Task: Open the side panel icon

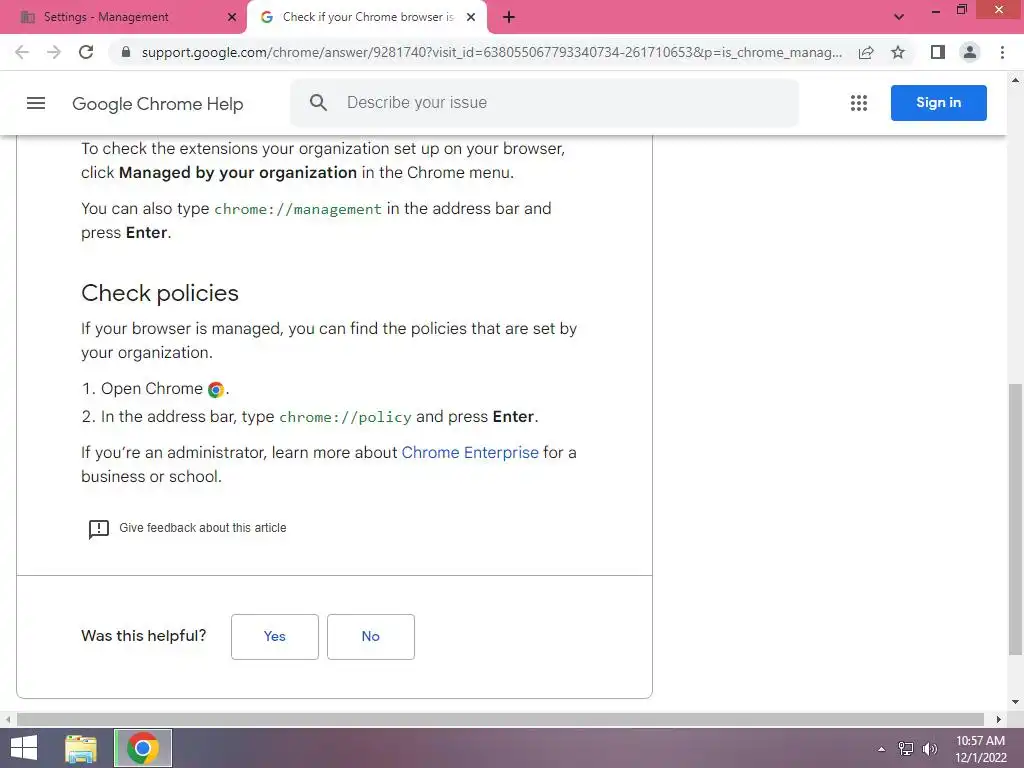Action: click(x=938, y=52)
